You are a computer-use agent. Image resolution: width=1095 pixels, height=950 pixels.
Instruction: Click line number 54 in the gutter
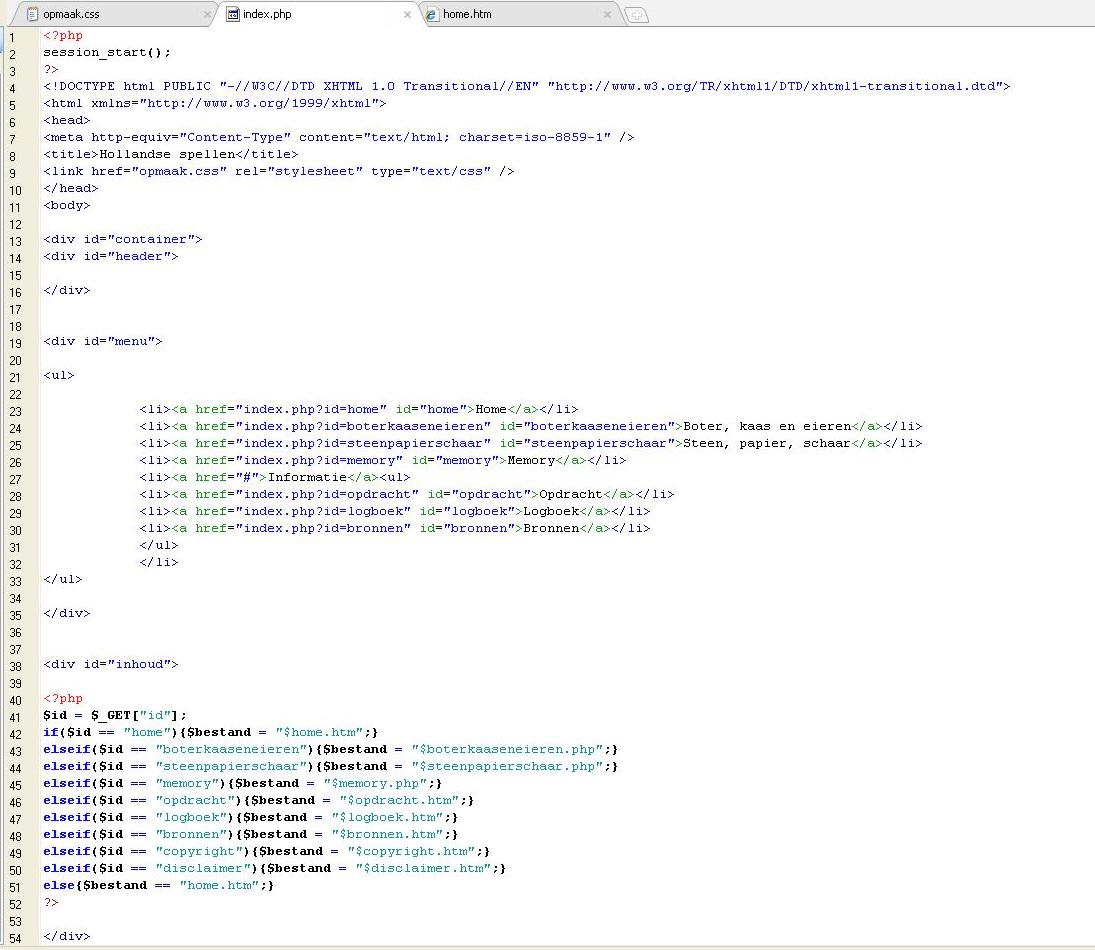pos(15,937)
